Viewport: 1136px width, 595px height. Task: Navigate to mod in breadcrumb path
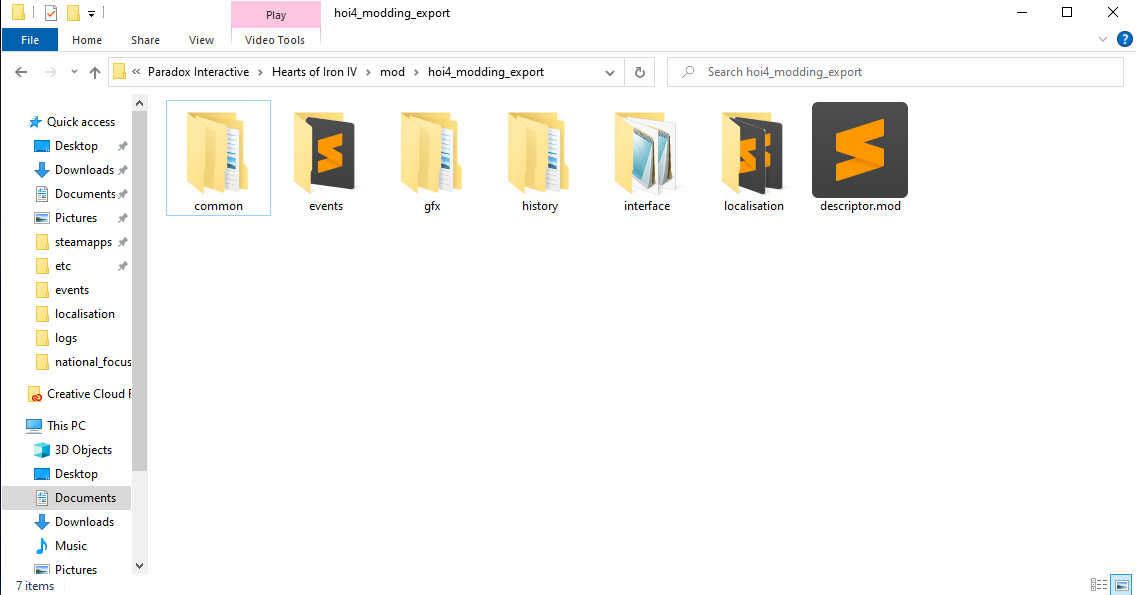click(392, 72)
